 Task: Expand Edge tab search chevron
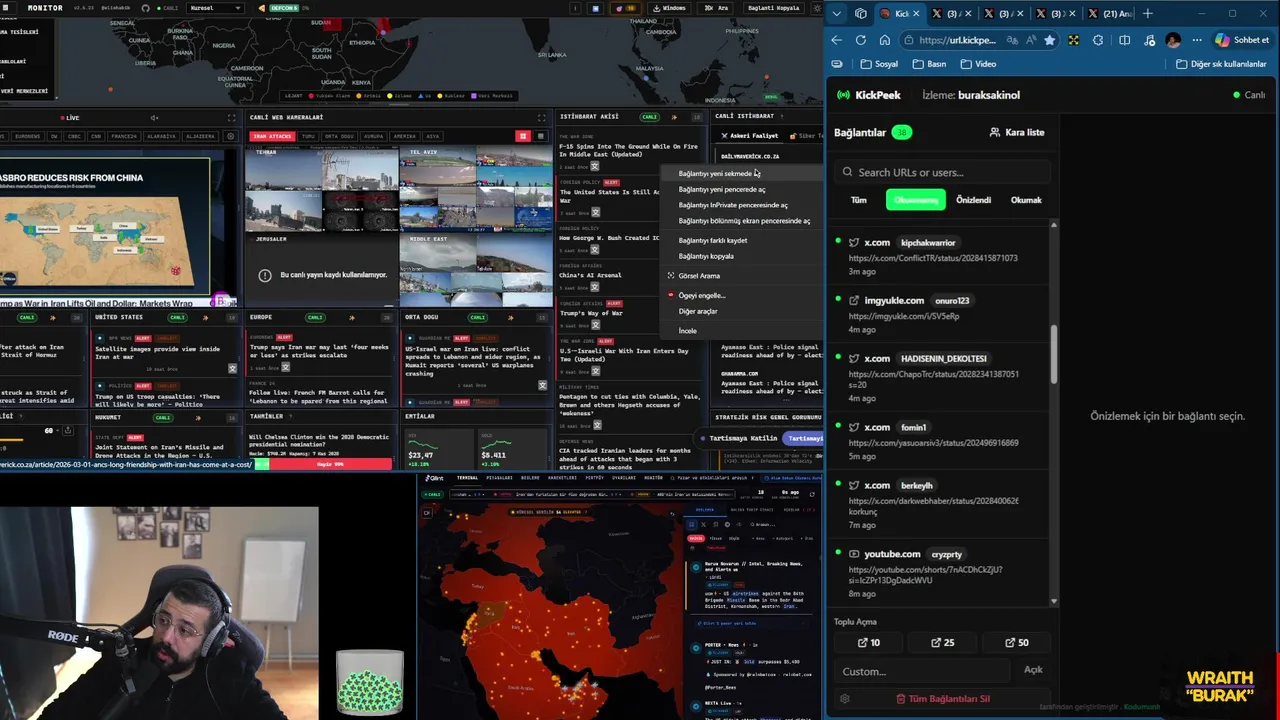(x=837, y=14)
